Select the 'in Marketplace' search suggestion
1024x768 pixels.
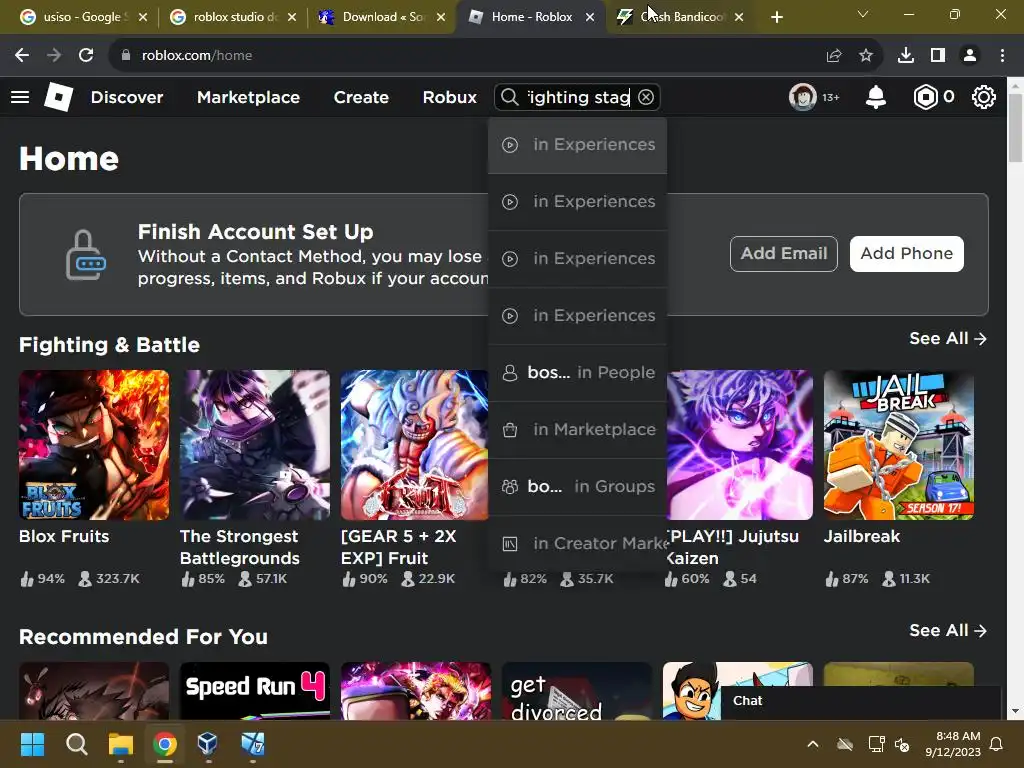tap(577, 430)
